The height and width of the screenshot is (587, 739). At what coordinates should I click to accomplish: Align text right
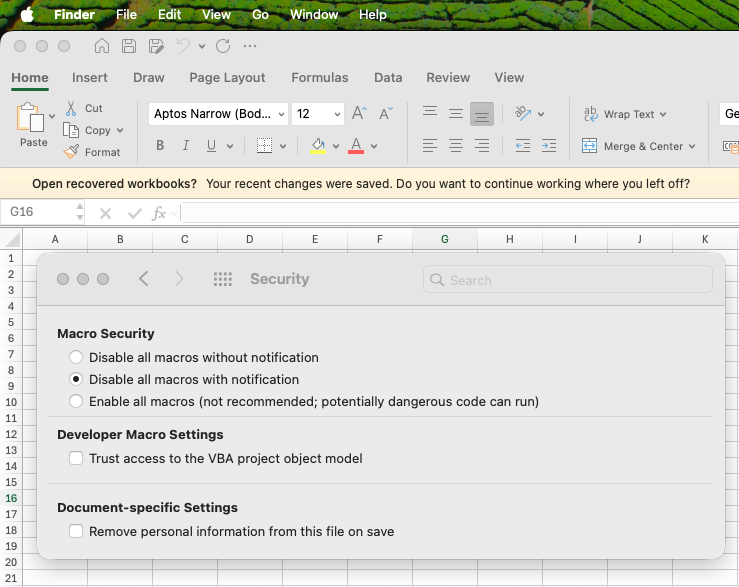point(482,146)
